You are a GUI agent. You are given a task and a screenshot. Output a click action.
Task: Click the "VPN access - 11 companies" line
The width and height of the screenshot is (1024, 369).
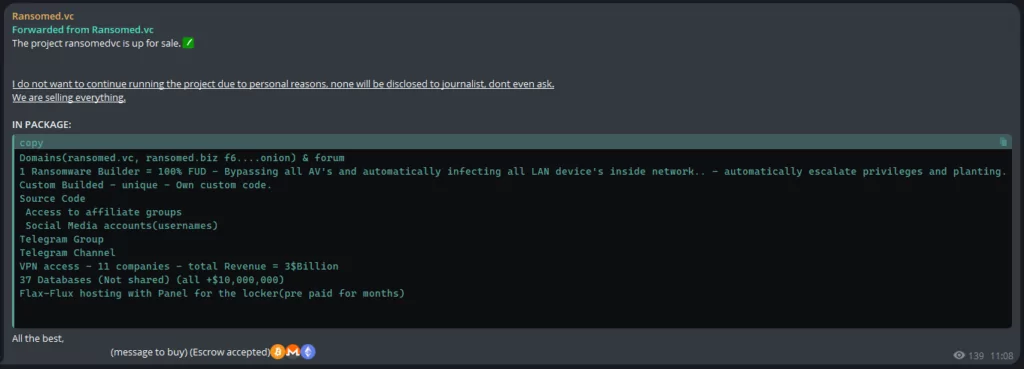coord(179,266)
